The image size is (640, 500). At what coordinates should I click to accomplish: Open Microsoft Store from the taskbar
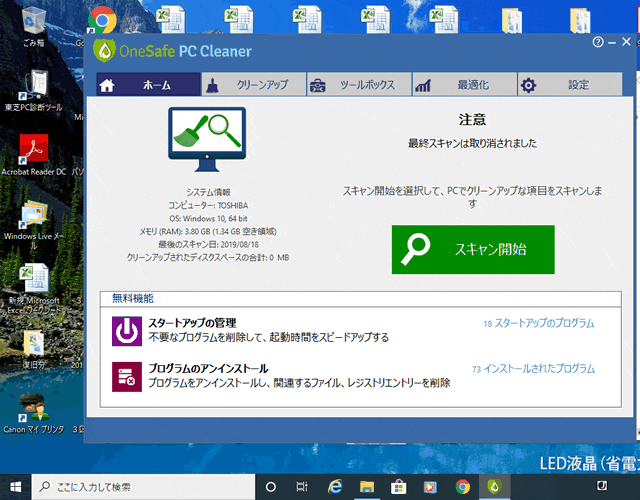(x=398, y=487)
